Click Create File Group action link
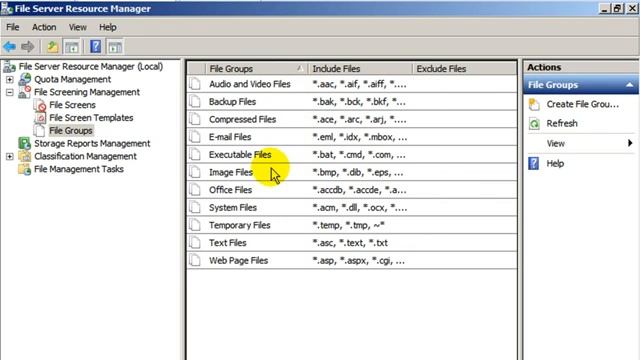 pos(582,104)
